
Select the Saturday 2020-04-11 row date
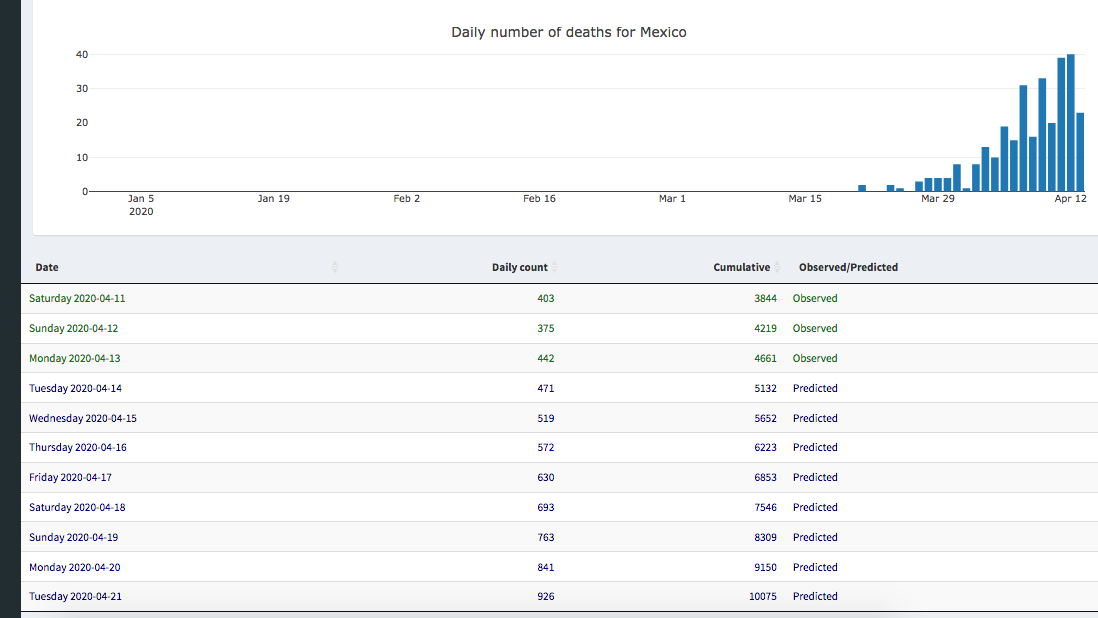click(76, 298)
